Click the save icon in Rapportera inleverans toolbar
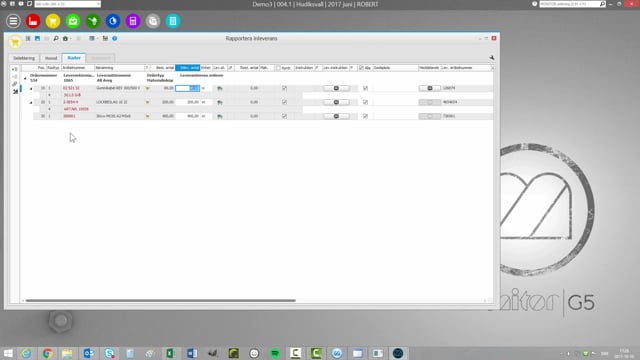 coord(37,38)
